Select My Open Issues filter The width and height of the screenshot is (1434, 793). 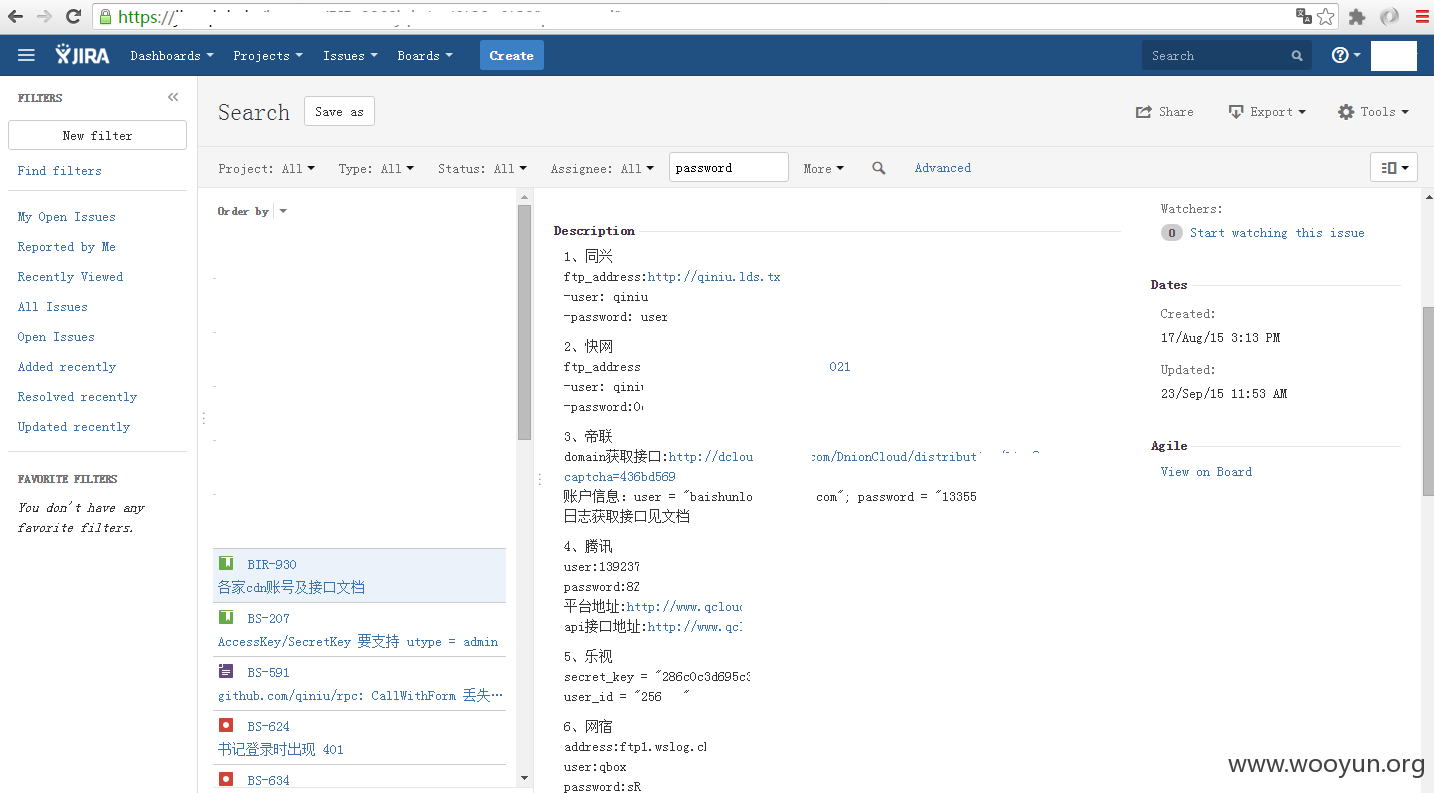pos(66,217)
